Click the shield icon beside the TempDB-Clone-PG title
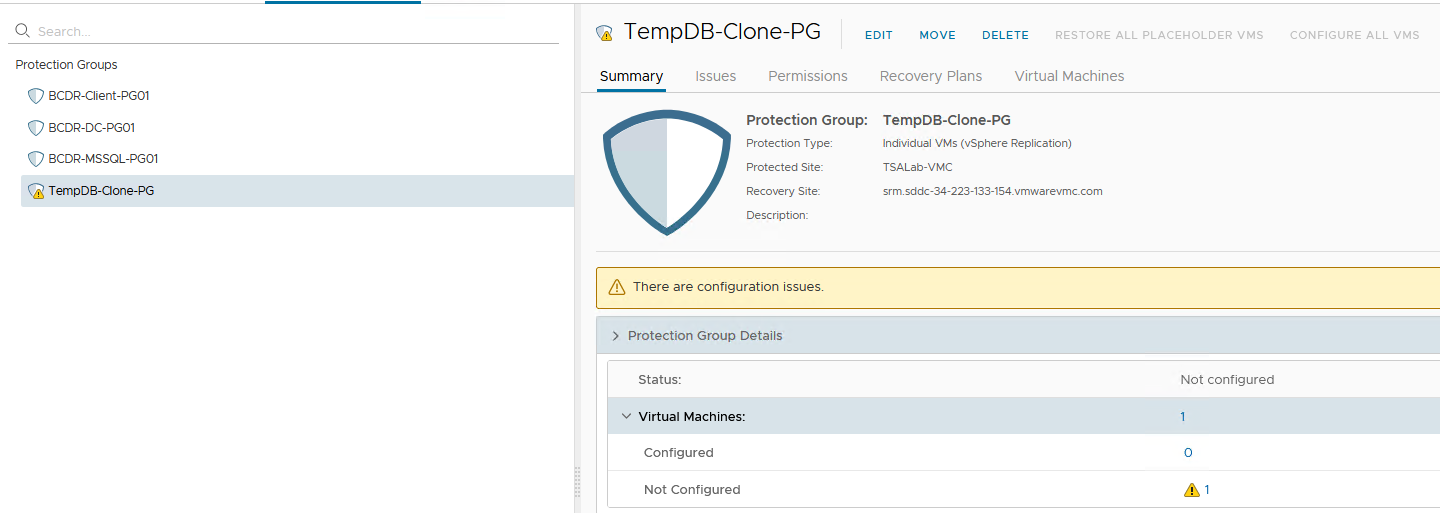The width and height of the screenshot is (1440, 513). pyautogui.click(x=604, y=33)
